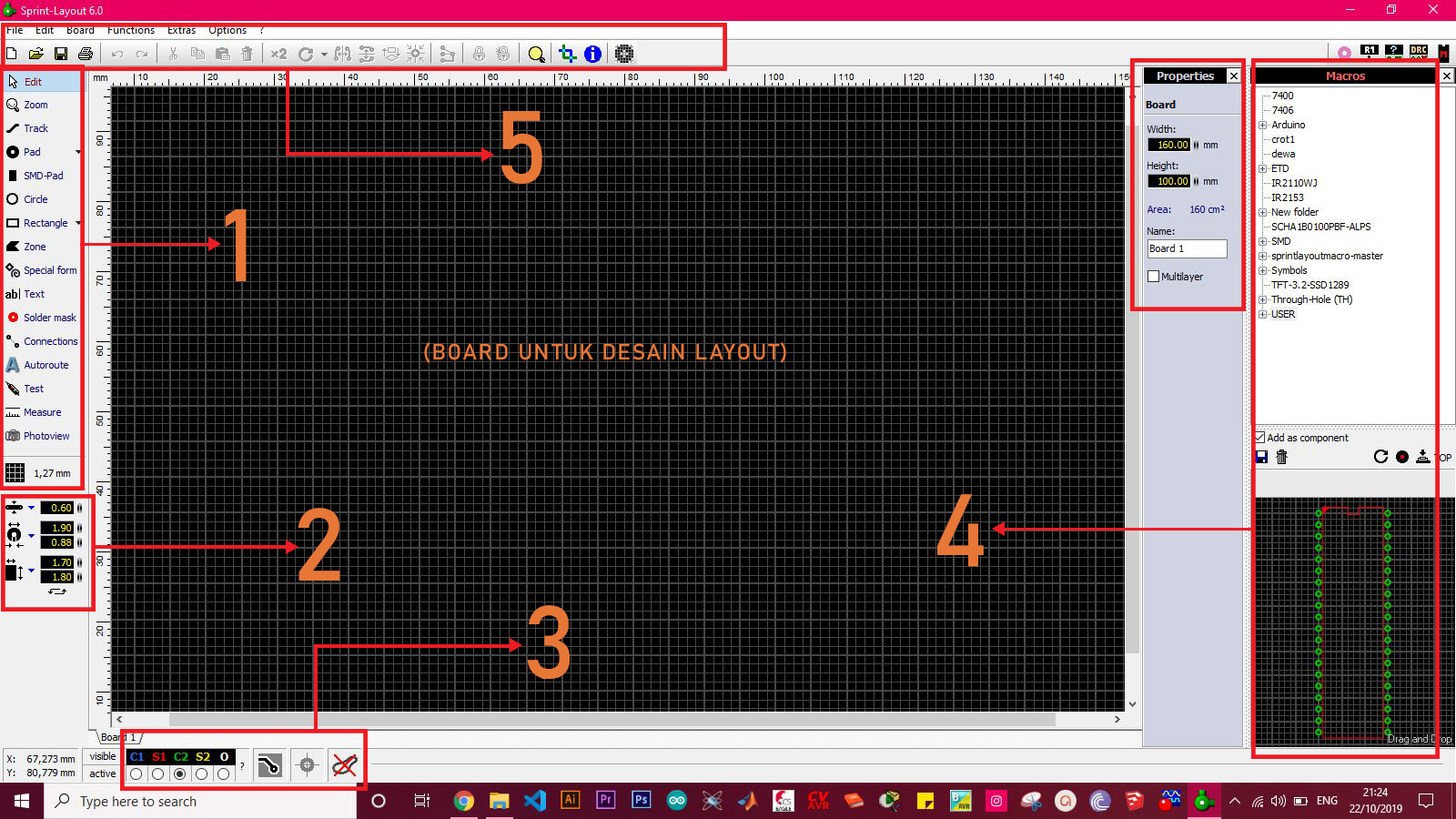Open the Functions menu
The width and height of the screenshot is (1456, 819).
click(131, 30)
